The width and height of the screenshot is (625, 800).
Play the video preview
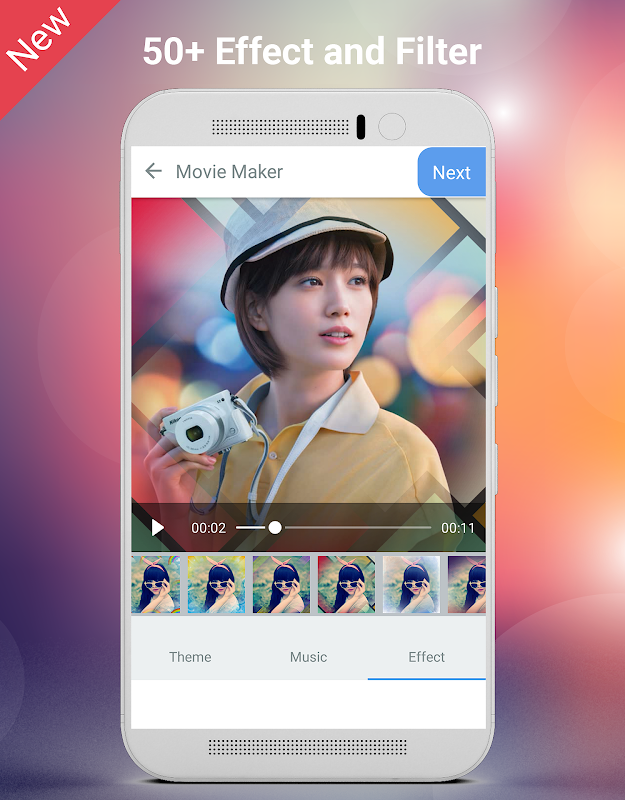pos(158,528)
